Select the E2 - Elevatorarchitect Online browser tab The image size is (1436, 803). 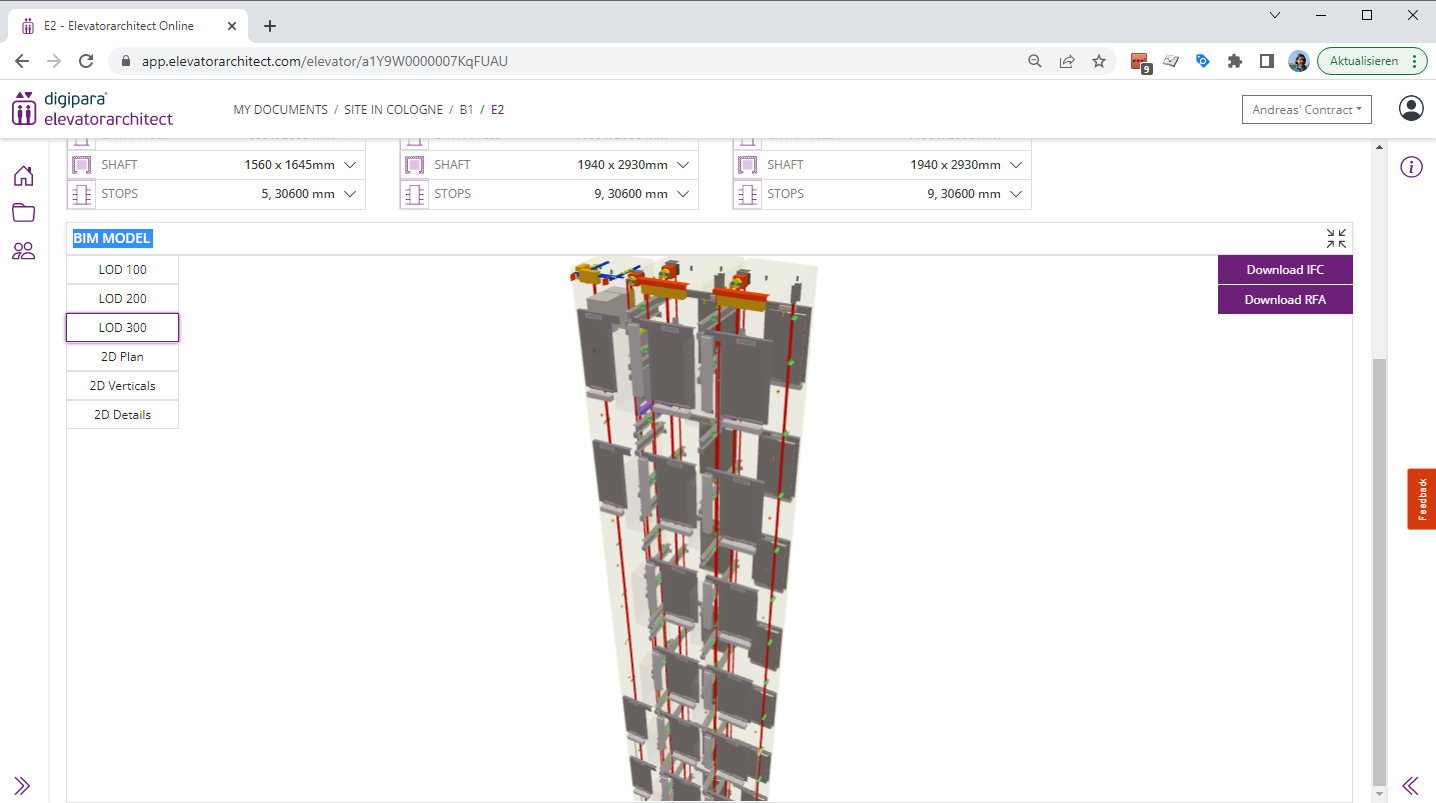[x=120, y=24]
